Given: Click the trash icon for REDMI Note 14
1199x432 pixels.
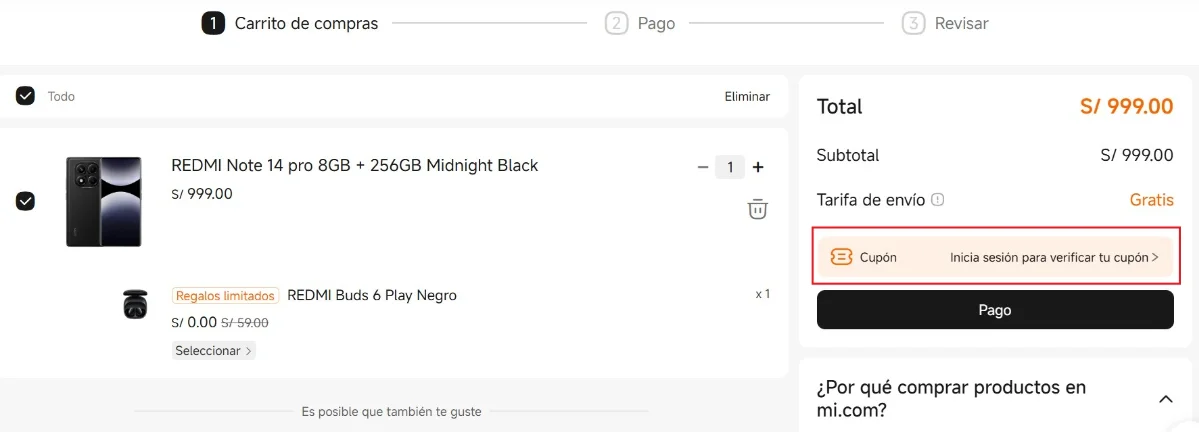Looking at the screenshot, I should point(758,209).
